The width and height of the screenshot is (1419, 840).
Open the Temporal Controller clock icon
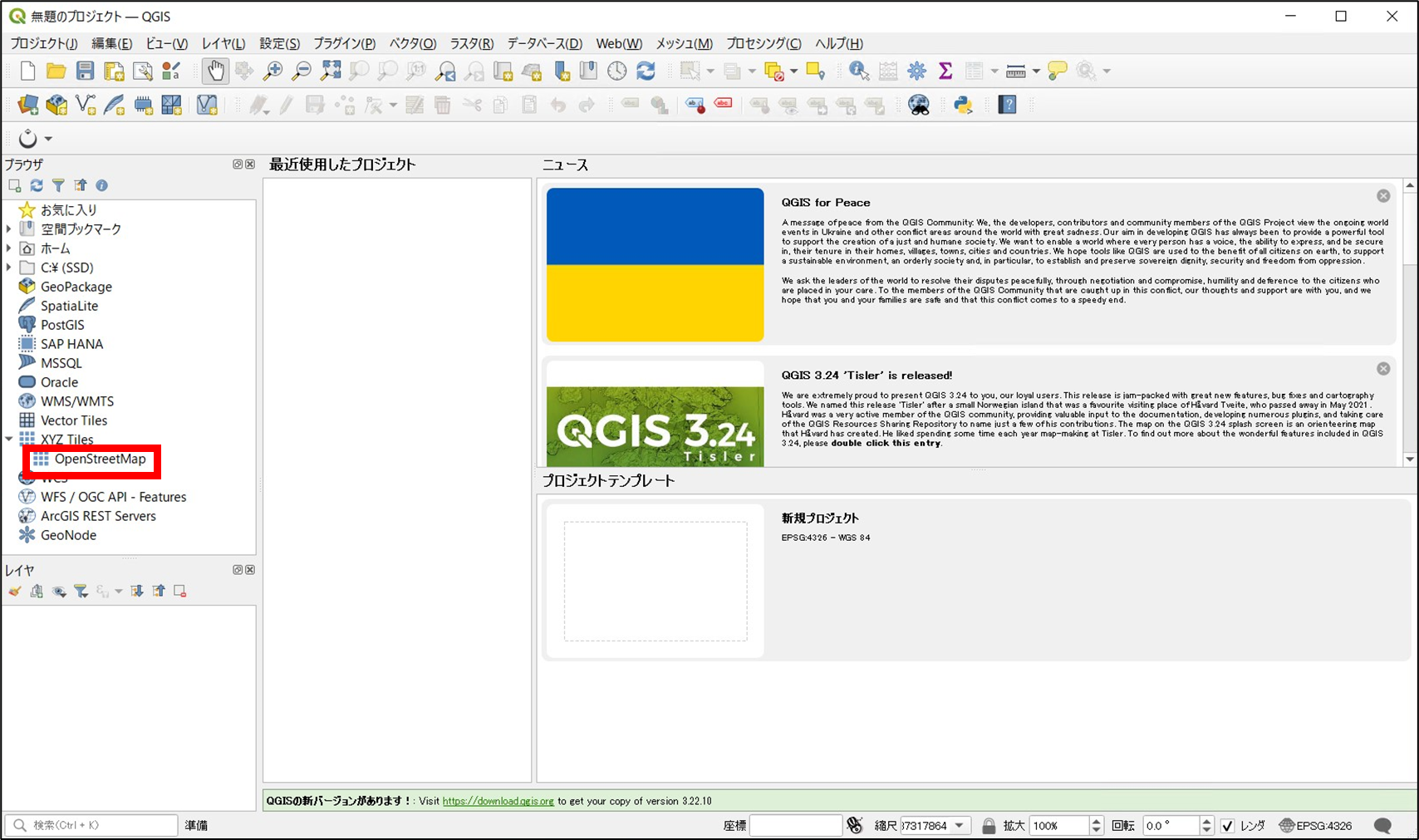tap(616, 71)
